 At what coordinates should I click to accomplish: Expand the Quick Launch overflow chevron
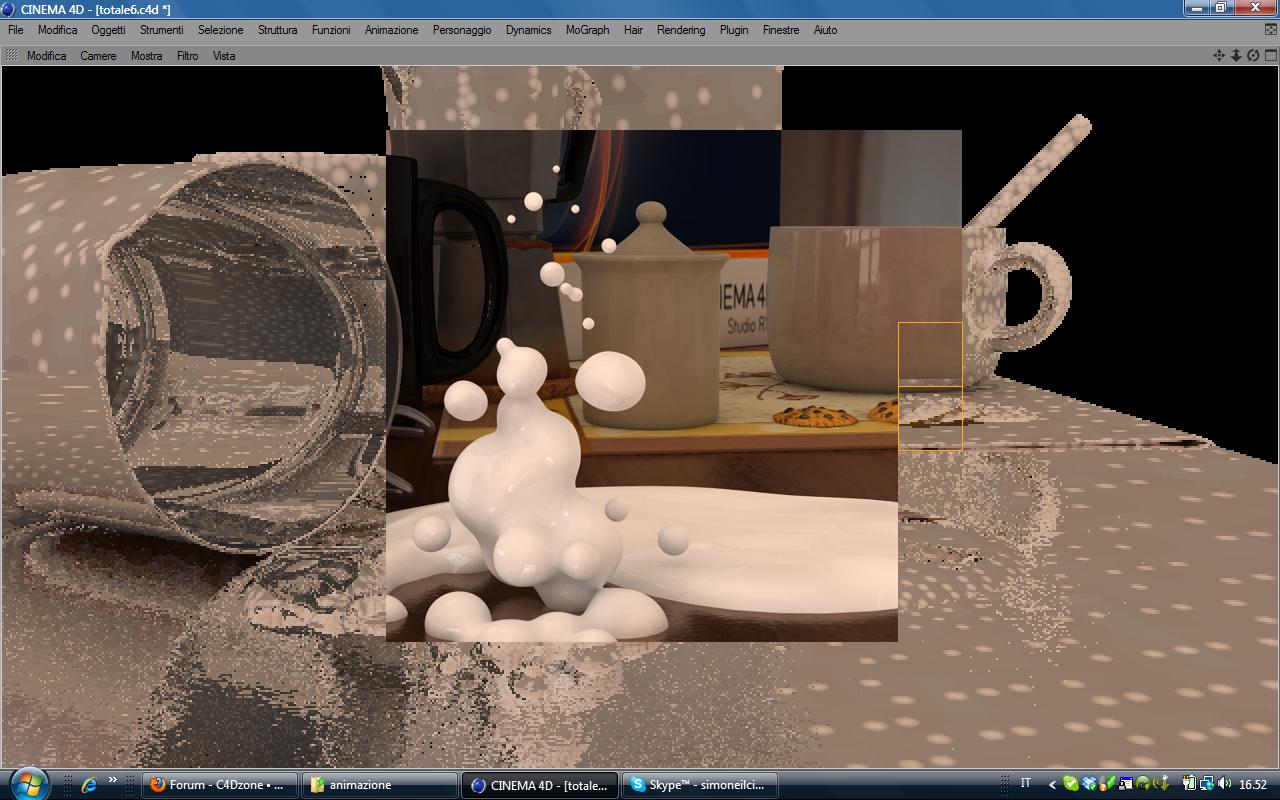(113, 781)
